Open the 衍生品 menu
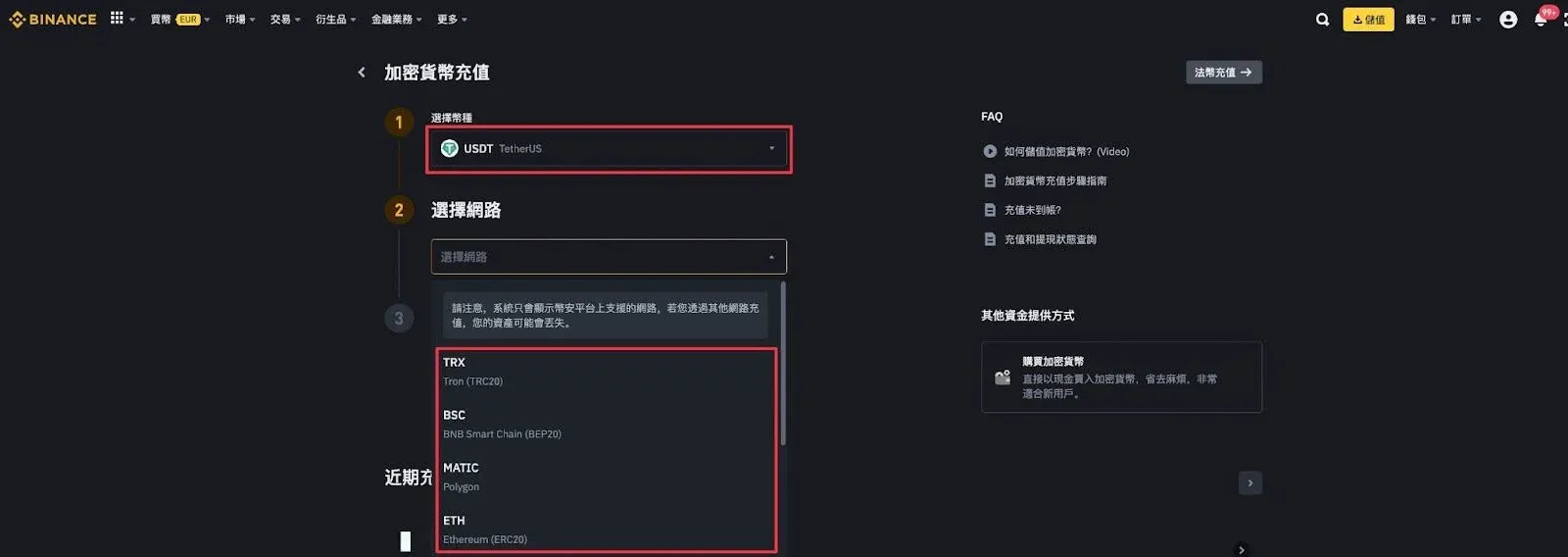The height and width of the screenshot is (557, 1568). pyautogui.click(x=335, y=20)
